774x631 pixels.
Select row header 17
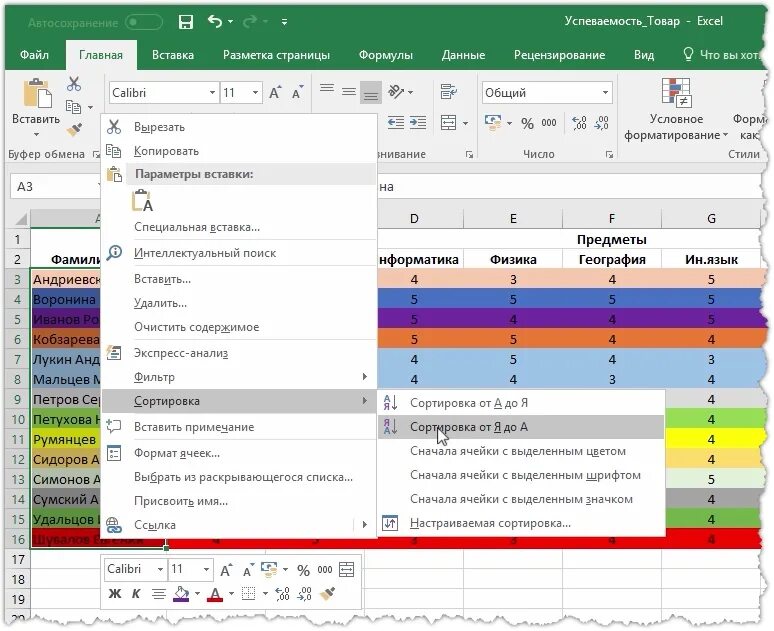(x=18, y=559)
